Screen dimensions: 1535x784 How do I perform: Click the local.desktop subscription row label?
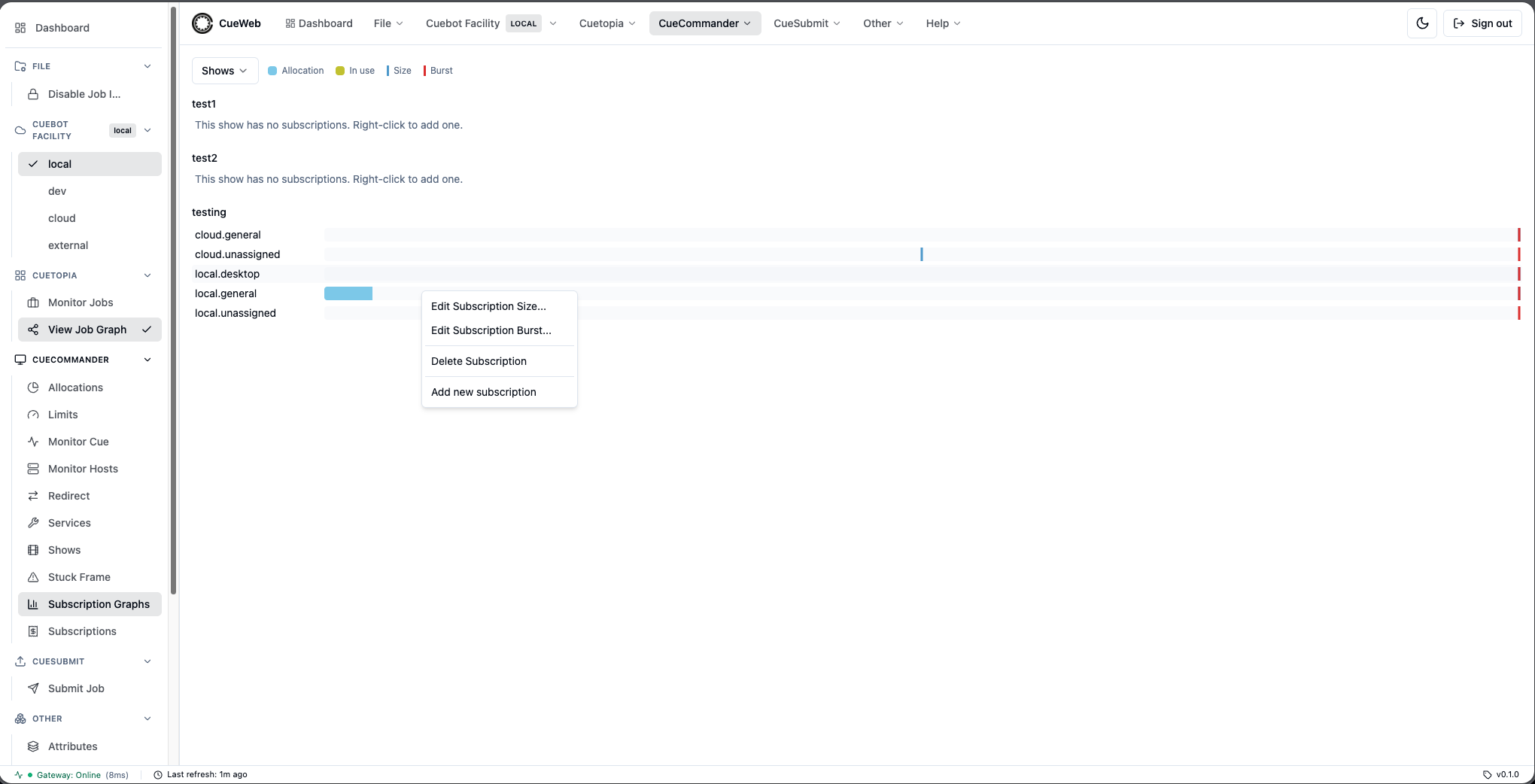click(227, 274)
